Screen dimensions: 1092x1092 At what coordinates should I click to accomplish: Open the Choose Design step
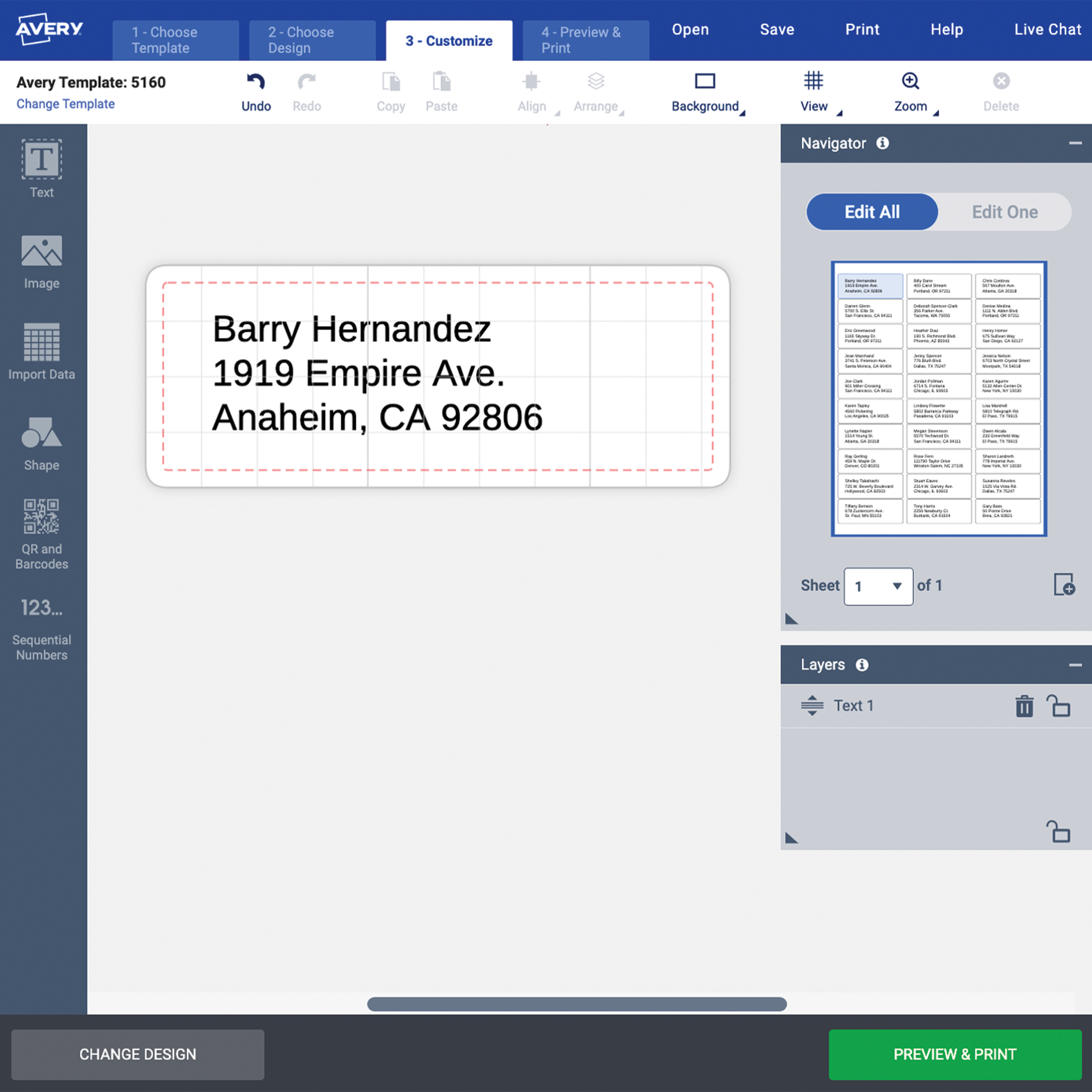pos(312,40)
